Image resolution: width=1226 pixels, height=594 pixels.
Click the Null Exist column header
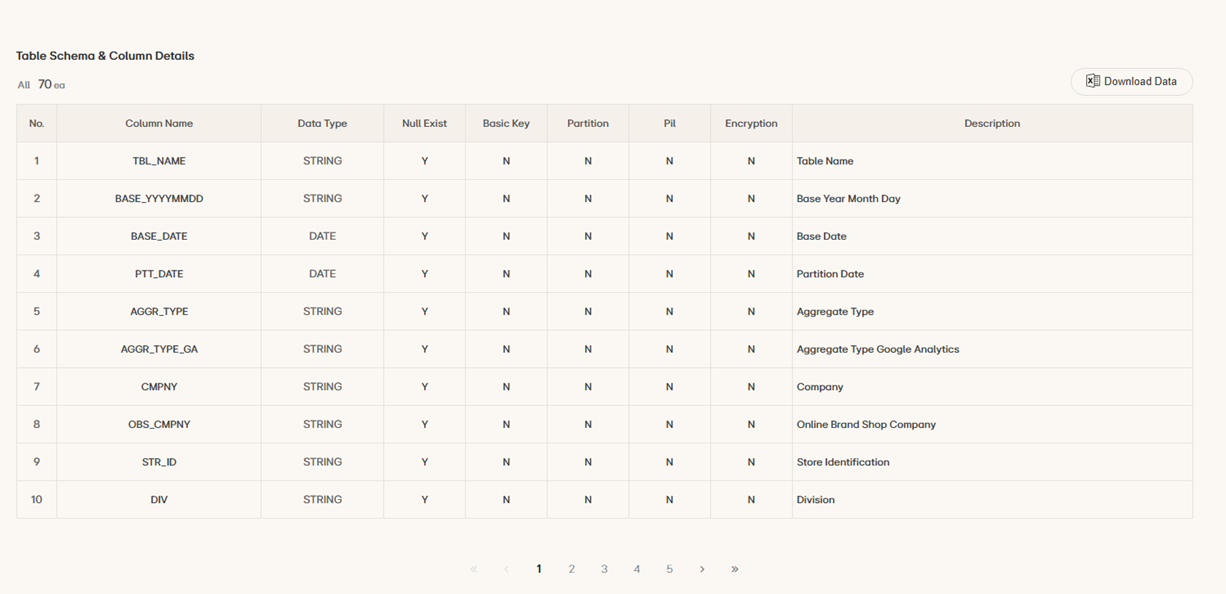(424, 124)
